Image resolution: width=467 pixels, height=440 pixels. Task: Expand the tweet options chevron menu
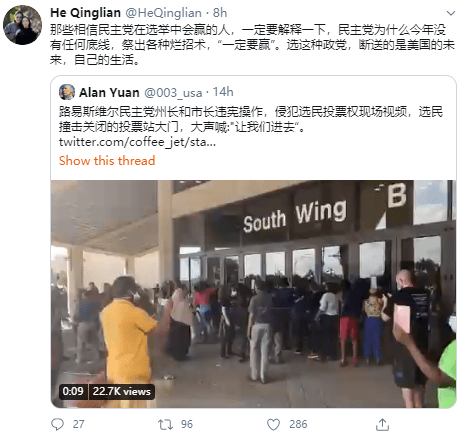point(451,13)
